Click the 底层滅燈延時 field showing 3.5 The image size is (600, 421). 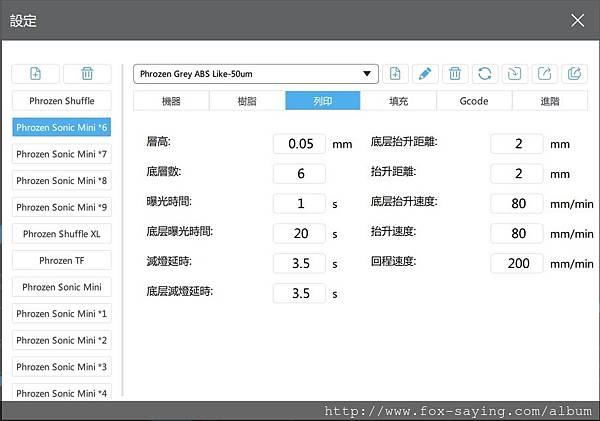(300, 293)
